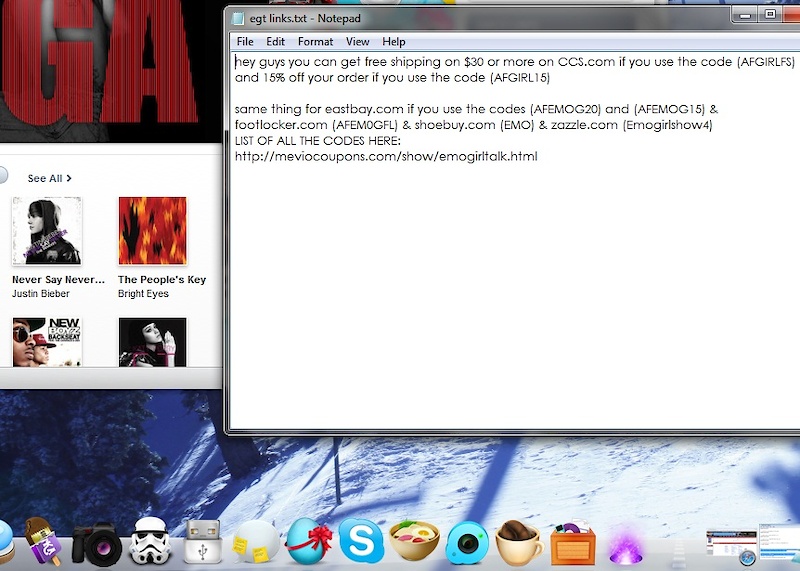Open the sticky notes egg dock icon
This screenshot has height=571, width=800.
[256, 542]
